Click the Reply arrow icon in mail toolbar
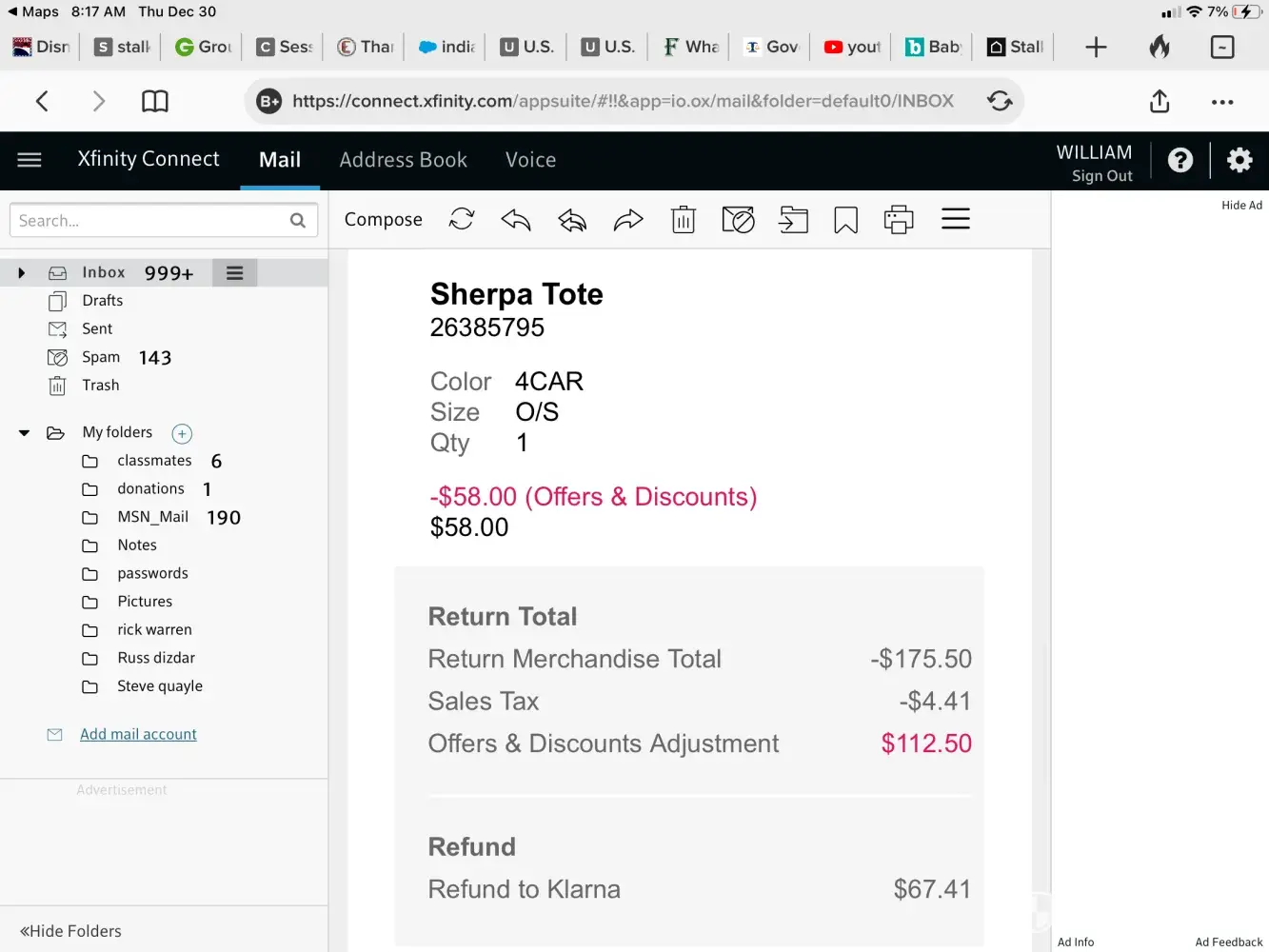Viewport: 1269px width, 952px height. (x=515, y=220)
